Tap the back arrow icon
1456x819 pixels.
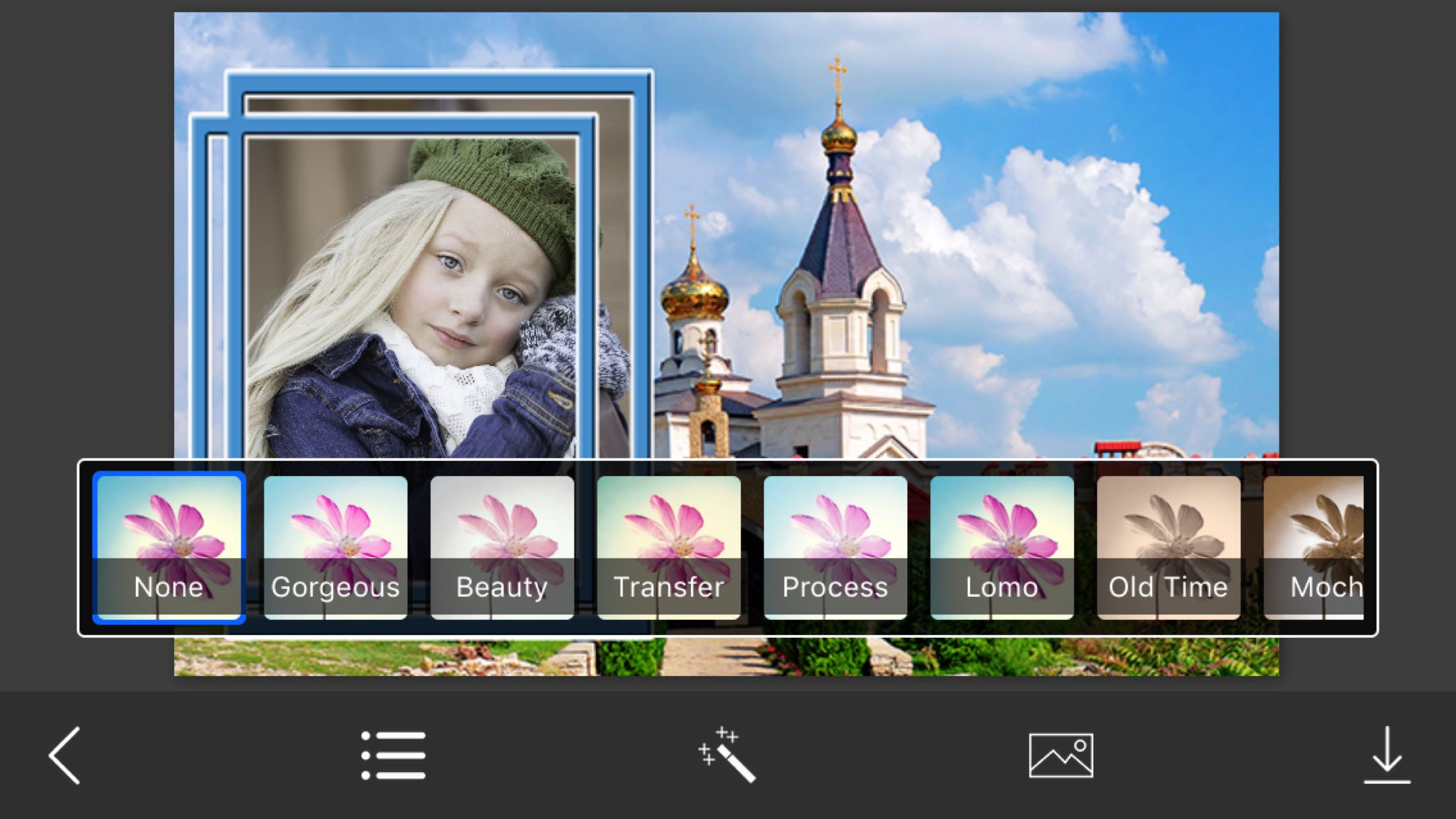point(65,756)
